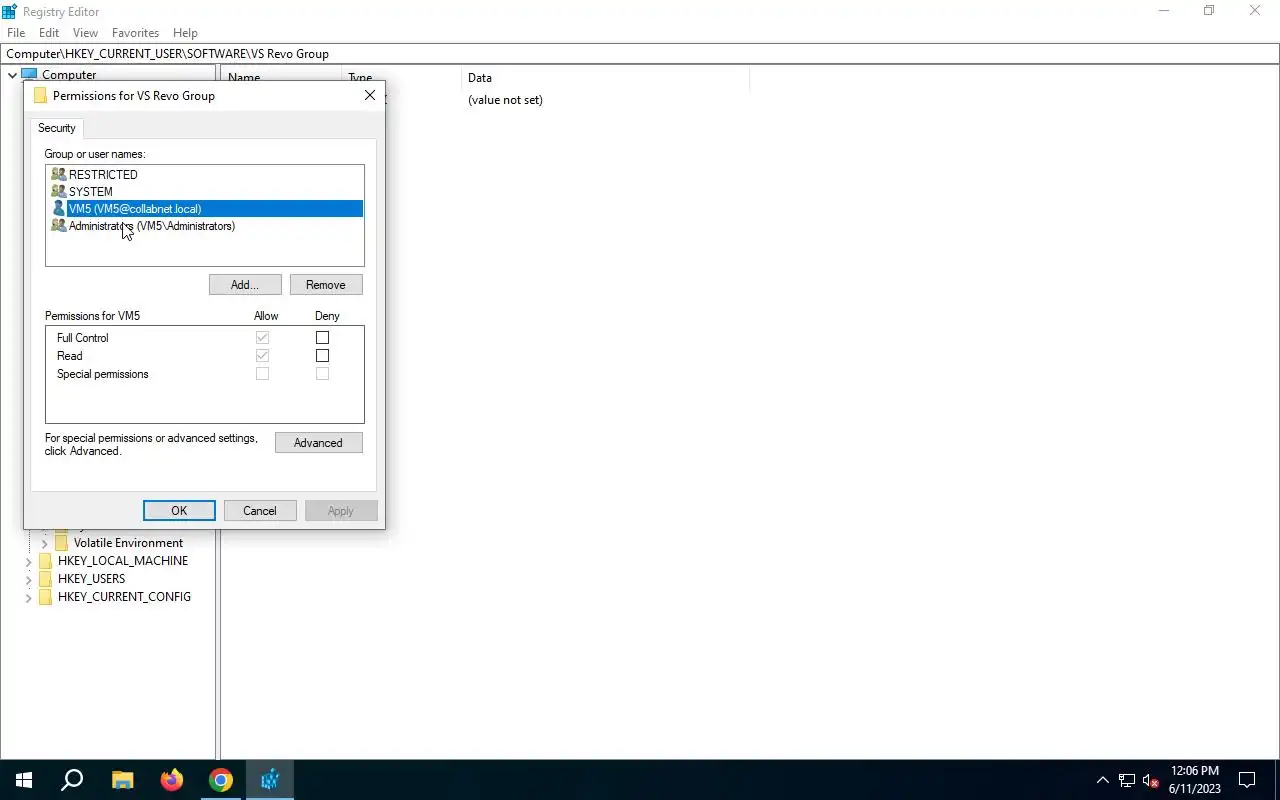Image resolution: width=1280 pixels, height=800 pixels.
Task: Click the Cancel button
Action: click(260, 511)
